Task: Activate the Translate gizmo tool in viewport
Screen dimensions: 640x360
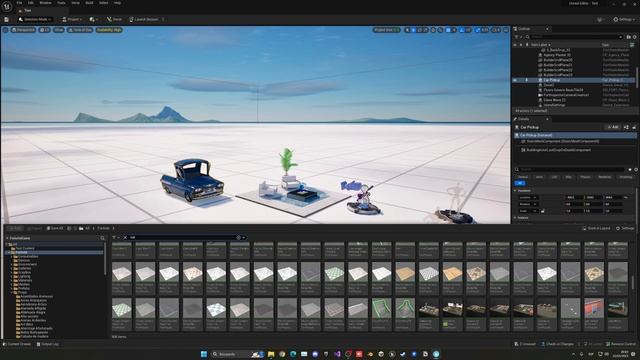Action: click(413, 30)
